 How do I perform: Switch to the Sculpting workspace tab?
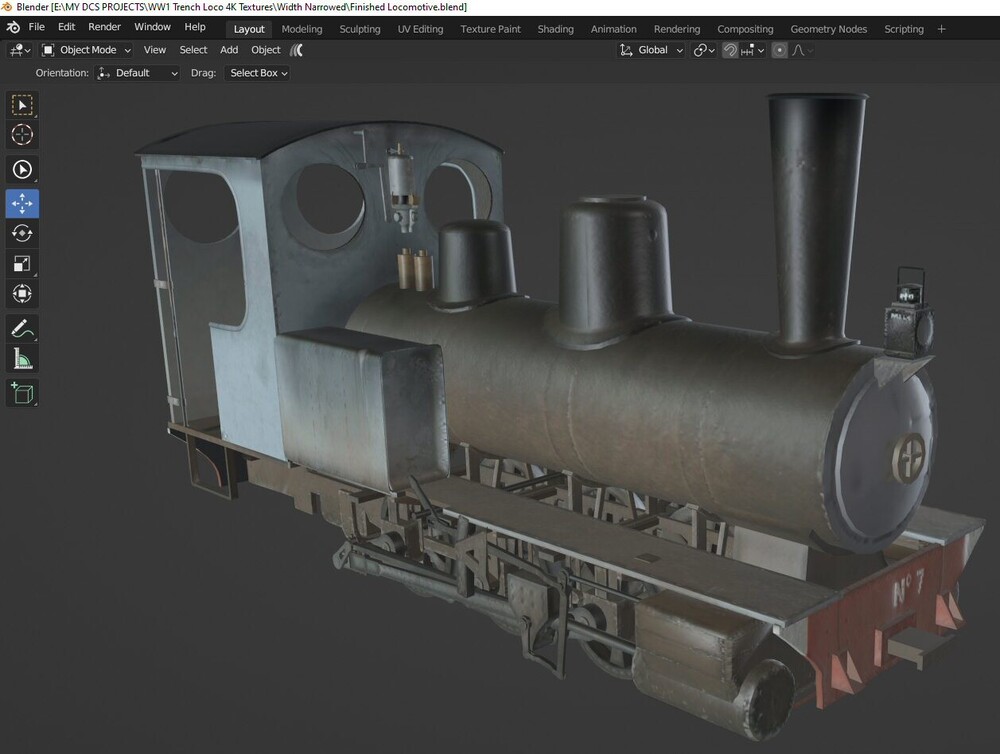pyautogui.click(x=360, y=29)
